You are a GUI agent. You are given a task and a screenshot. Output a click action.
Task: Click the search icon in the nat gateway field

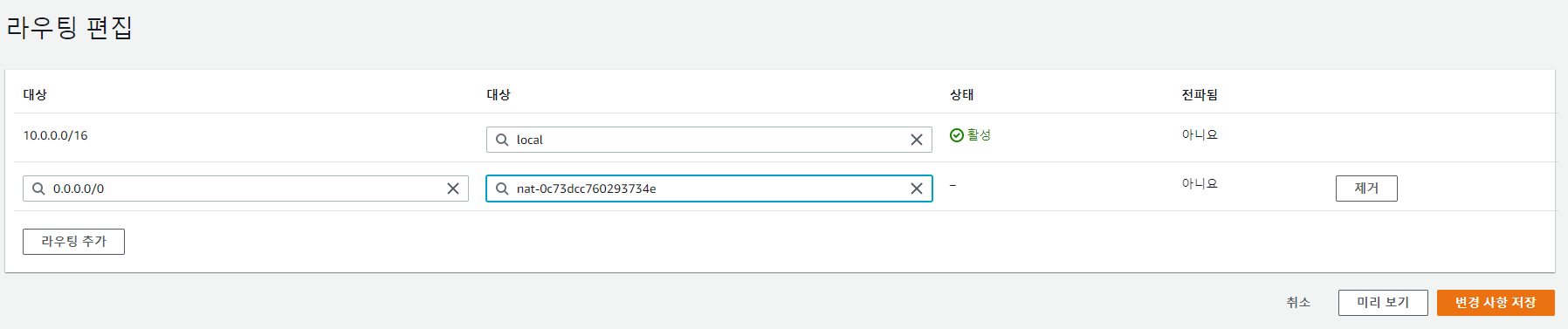502,188
